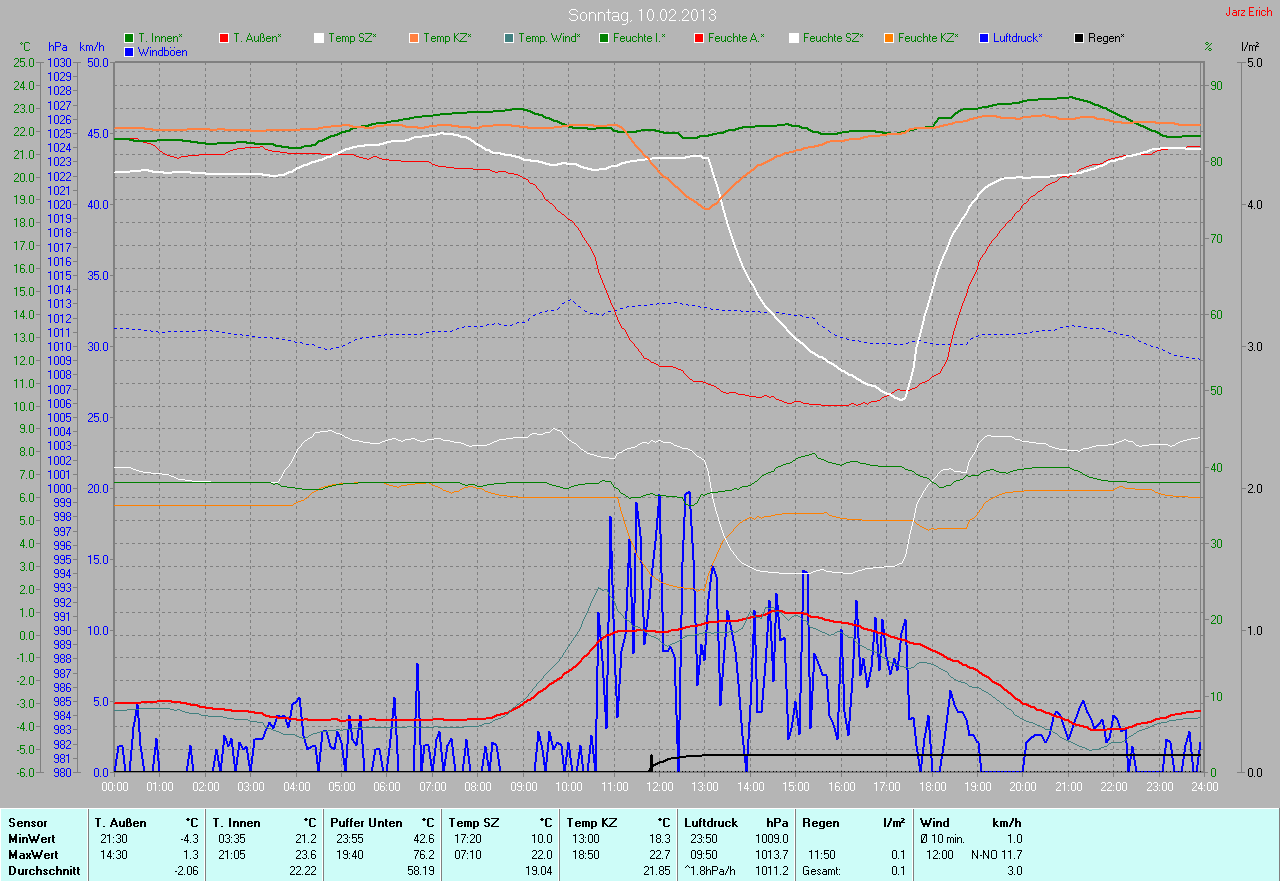1280x881 pixels.
Task: Click the green T. Innen legend swatch
Action: 129,38
